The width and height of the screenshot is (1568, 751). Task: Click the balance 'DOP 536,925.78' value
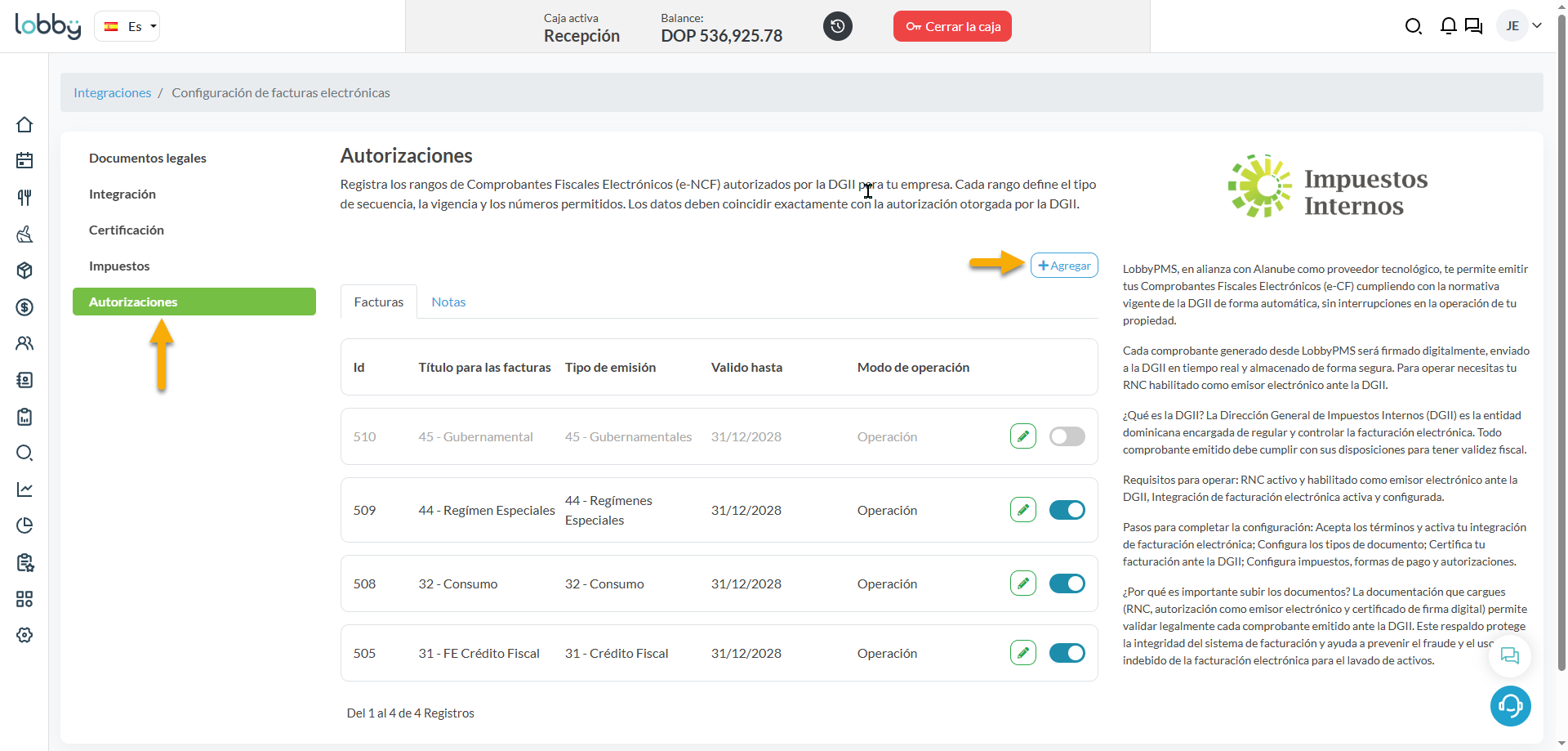[722, 36]
